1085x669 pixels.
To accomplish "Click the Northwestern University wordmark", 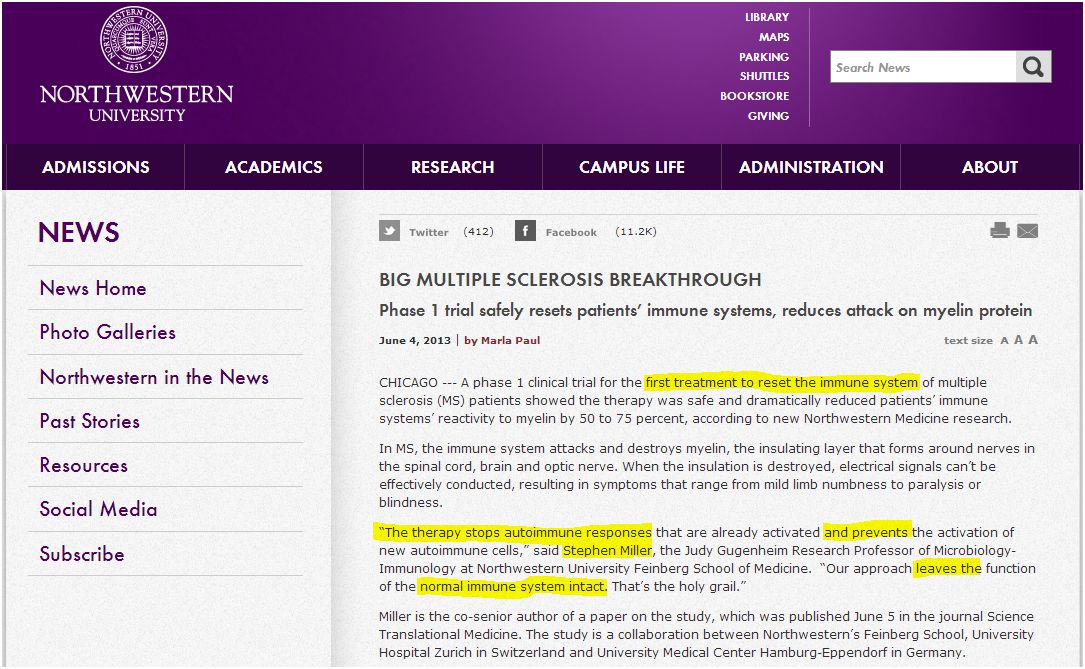I will pos(137,103).
